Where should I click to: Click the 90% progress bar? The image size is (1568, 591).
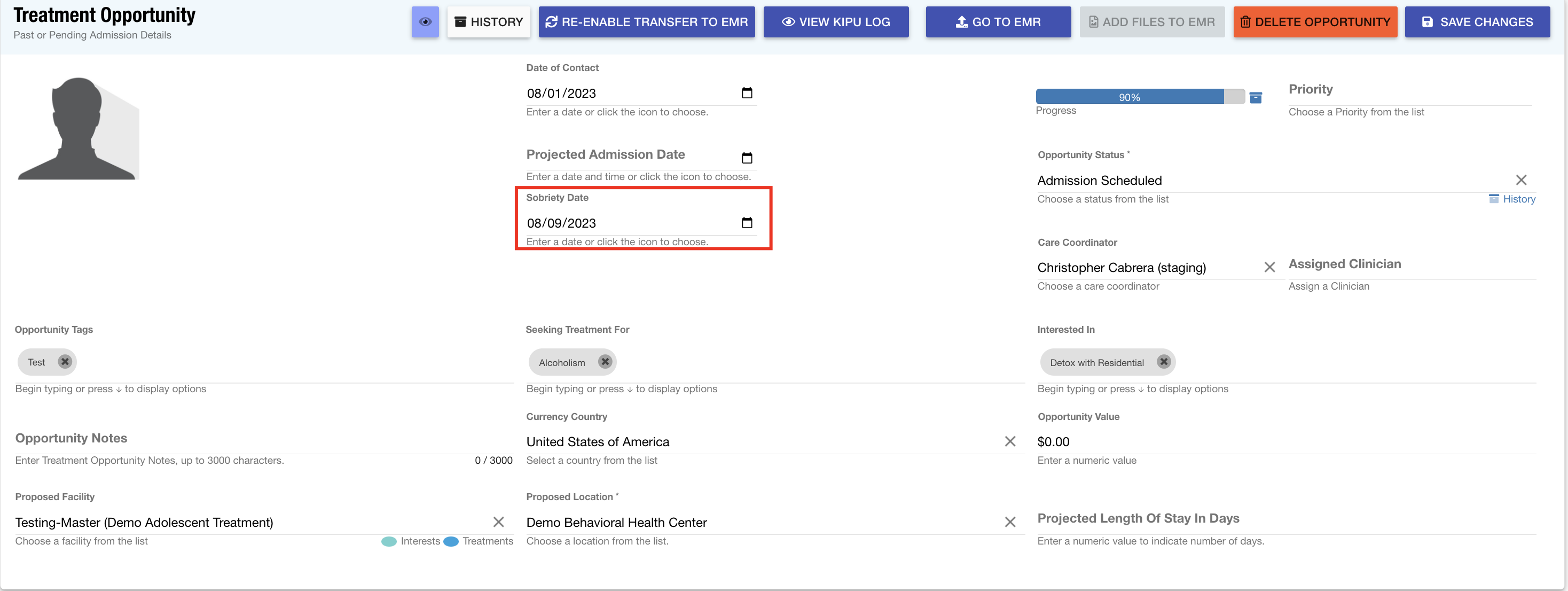point(1130,97)
